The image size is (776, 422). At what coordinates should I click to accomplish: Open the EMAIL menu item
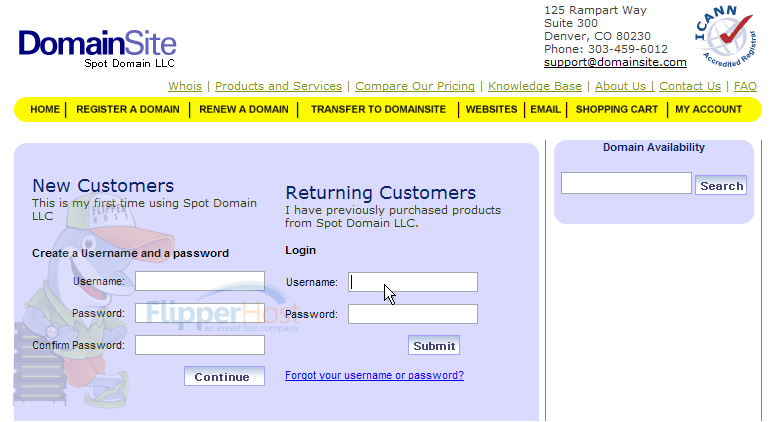point(545,109)
